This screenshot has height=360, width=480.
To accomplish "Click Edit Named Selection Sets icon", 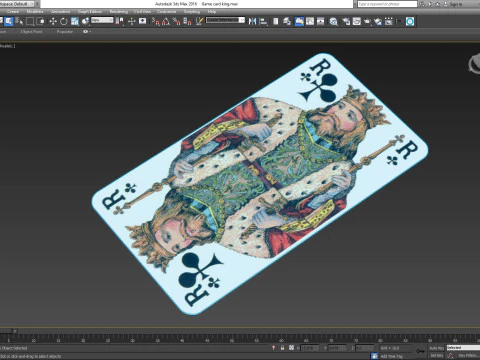I will point(199,21).
